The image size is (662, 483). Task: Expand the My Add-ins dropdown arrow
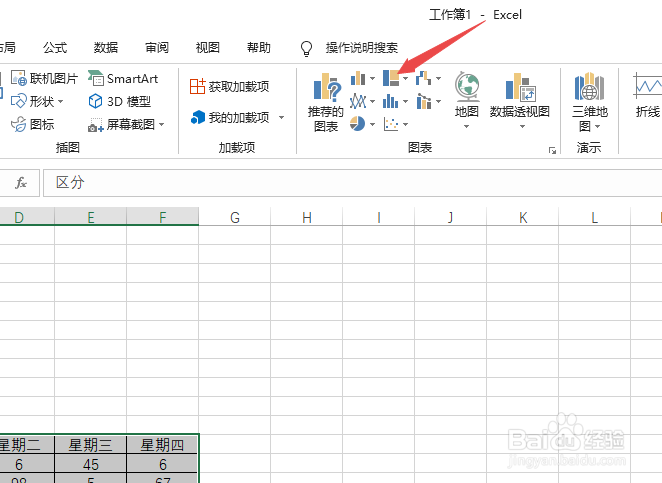coord(281,117)
